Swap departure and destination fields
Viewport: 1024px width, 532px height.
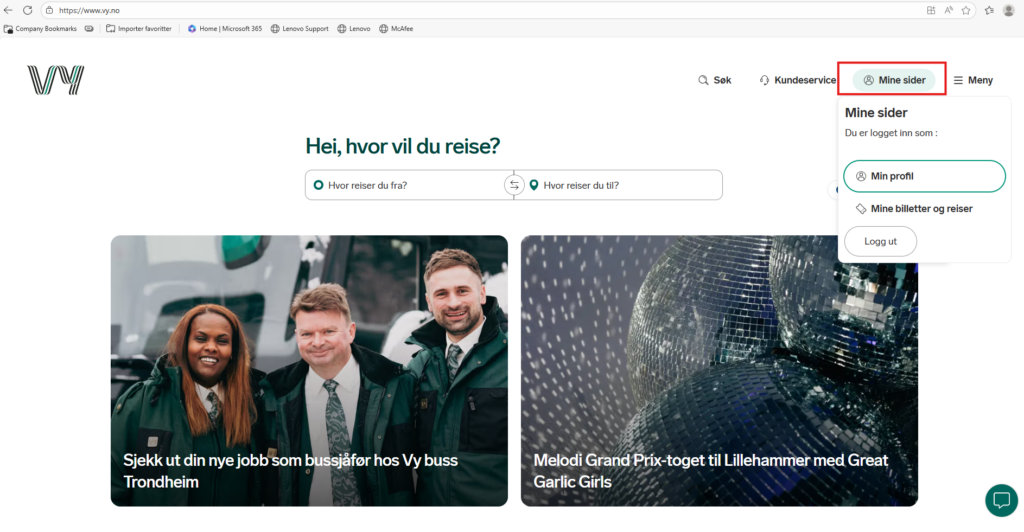point(514,185)
